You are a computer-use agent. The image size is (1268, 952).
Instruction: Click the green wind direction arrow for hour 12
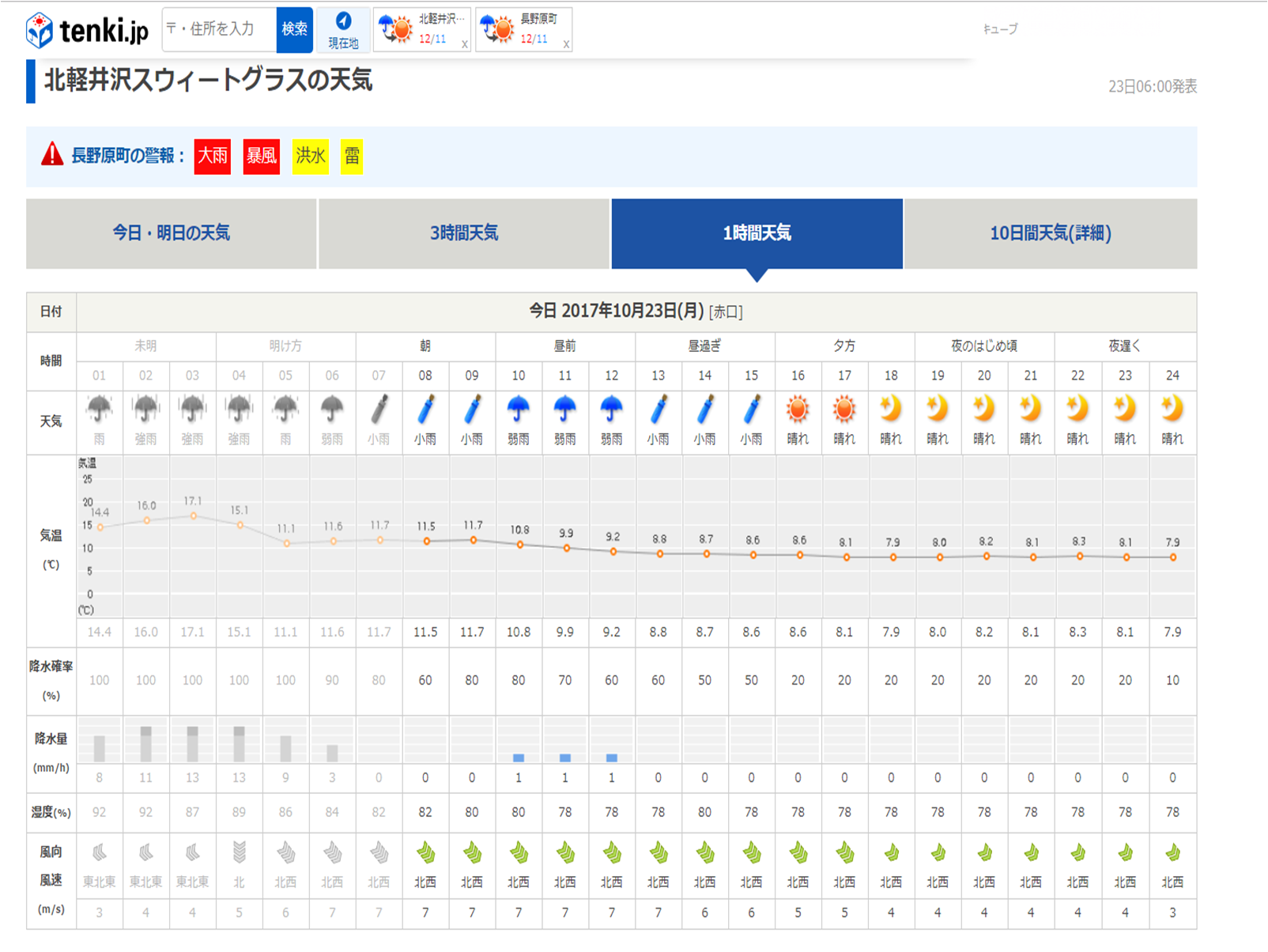612,852
